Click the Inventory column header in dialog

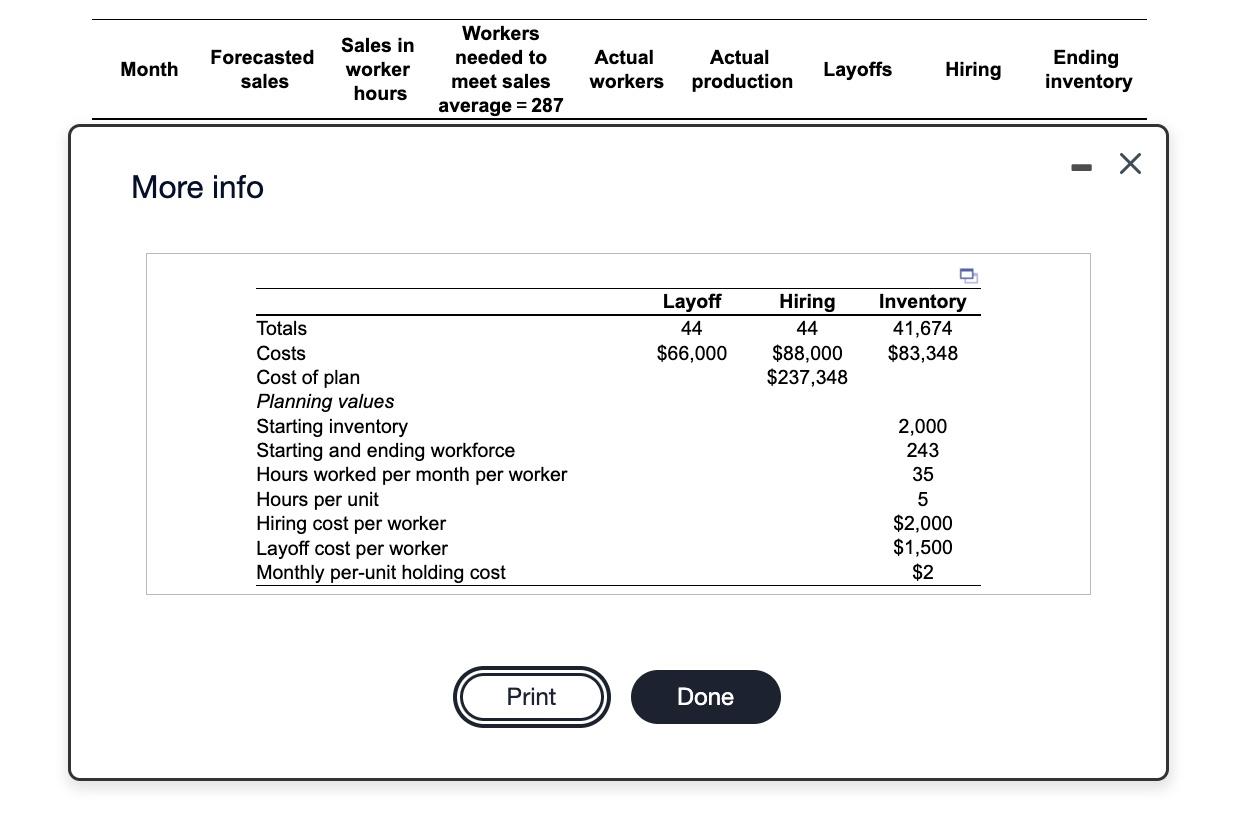coord(922,301)
